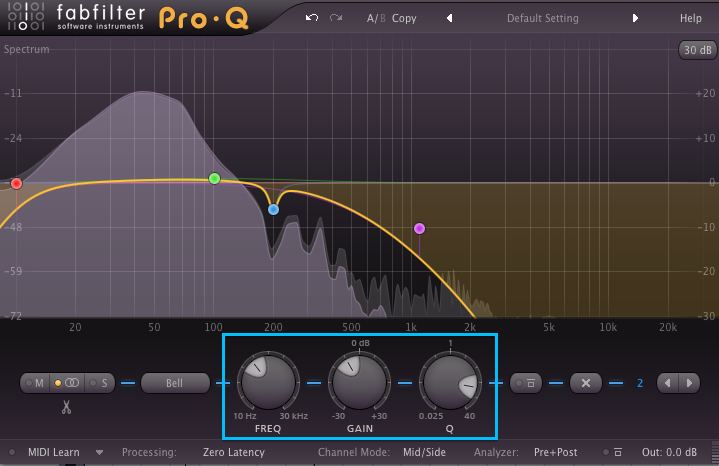719x466 pixels.
Task: Click the Out: 0.0 dB output level
Action: pyautogui.click(x=669, y=452)
